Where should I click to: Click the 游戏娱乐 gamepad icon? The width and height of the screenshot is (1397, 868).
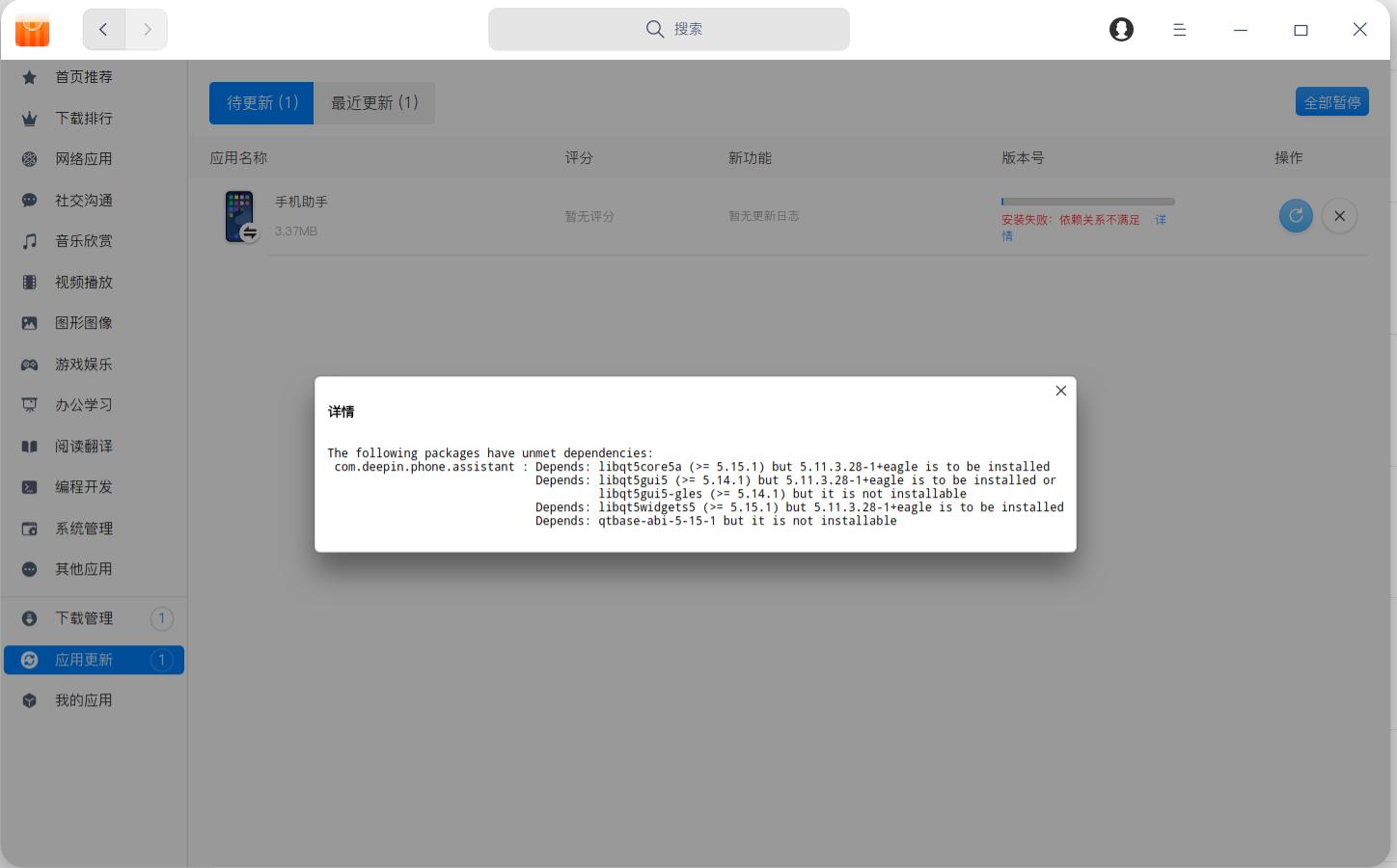(x=30, y=365)
